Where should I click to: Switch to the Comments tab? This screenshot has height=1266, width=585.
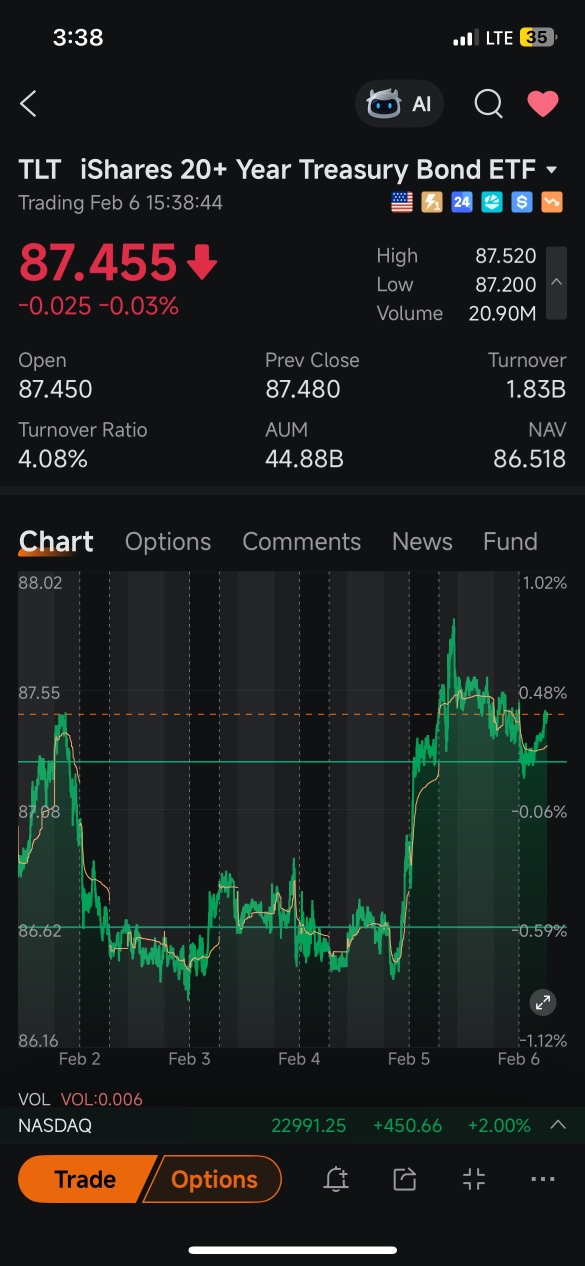pyautogui.click(x=301, y=541)
